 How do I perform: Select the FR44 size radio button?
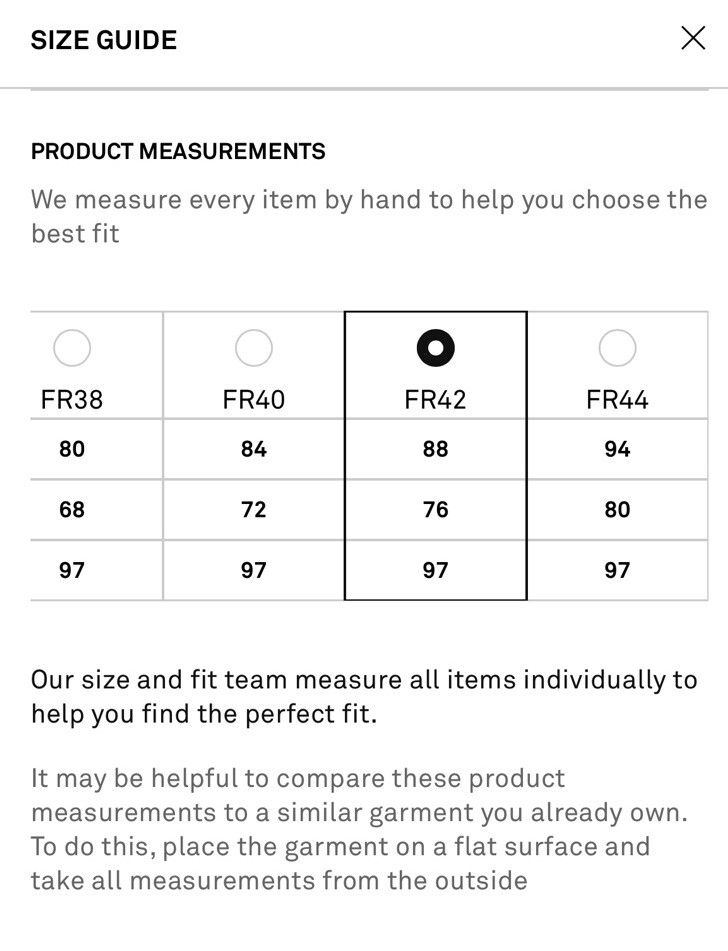coord(617,348)
